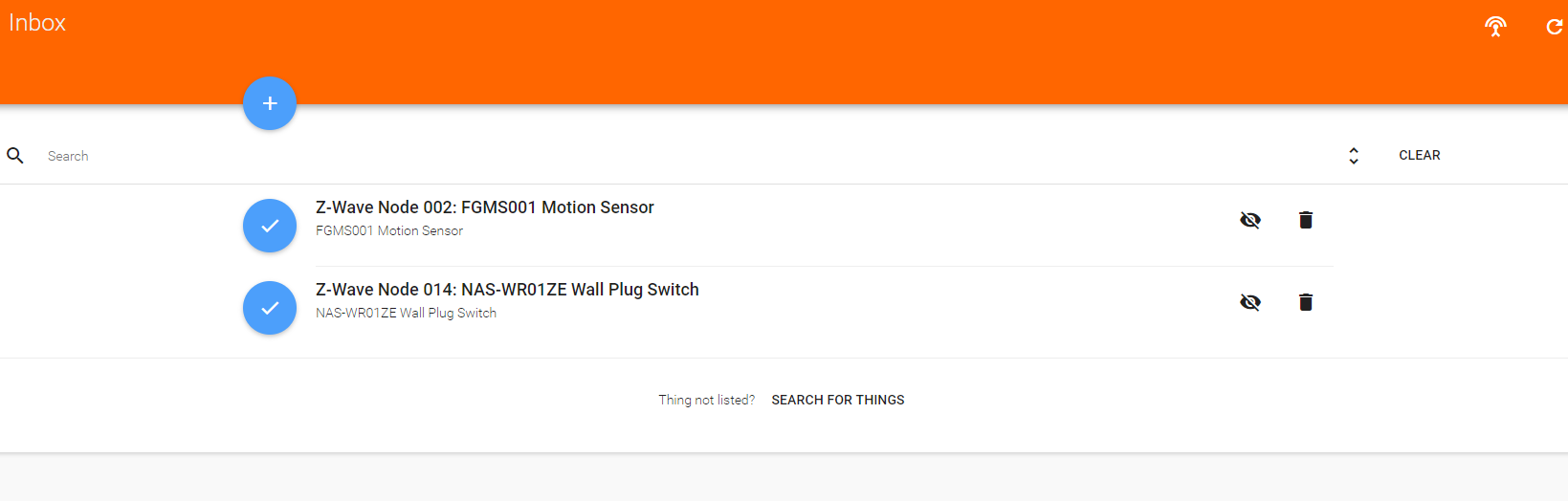Screen dimensions: 1568x501
Task: Click the "Thing not listed?" text
Action: point(706,400)
